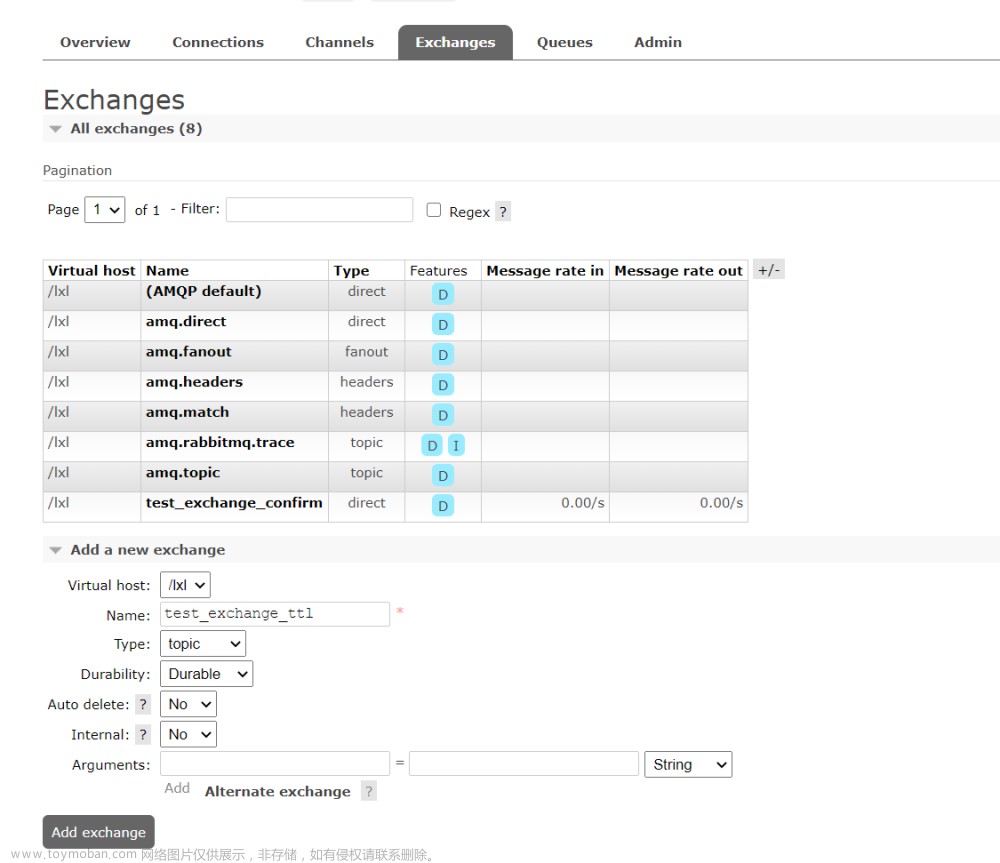Open the Queues tab
This screenshot has height=863, width=1000.
(x=564, y=42)
